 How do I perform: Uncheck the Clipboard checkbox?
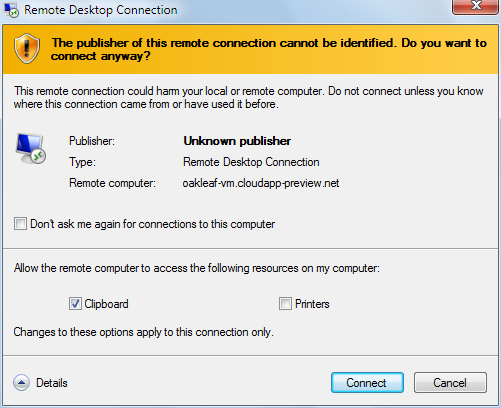(x=75, y=304)
